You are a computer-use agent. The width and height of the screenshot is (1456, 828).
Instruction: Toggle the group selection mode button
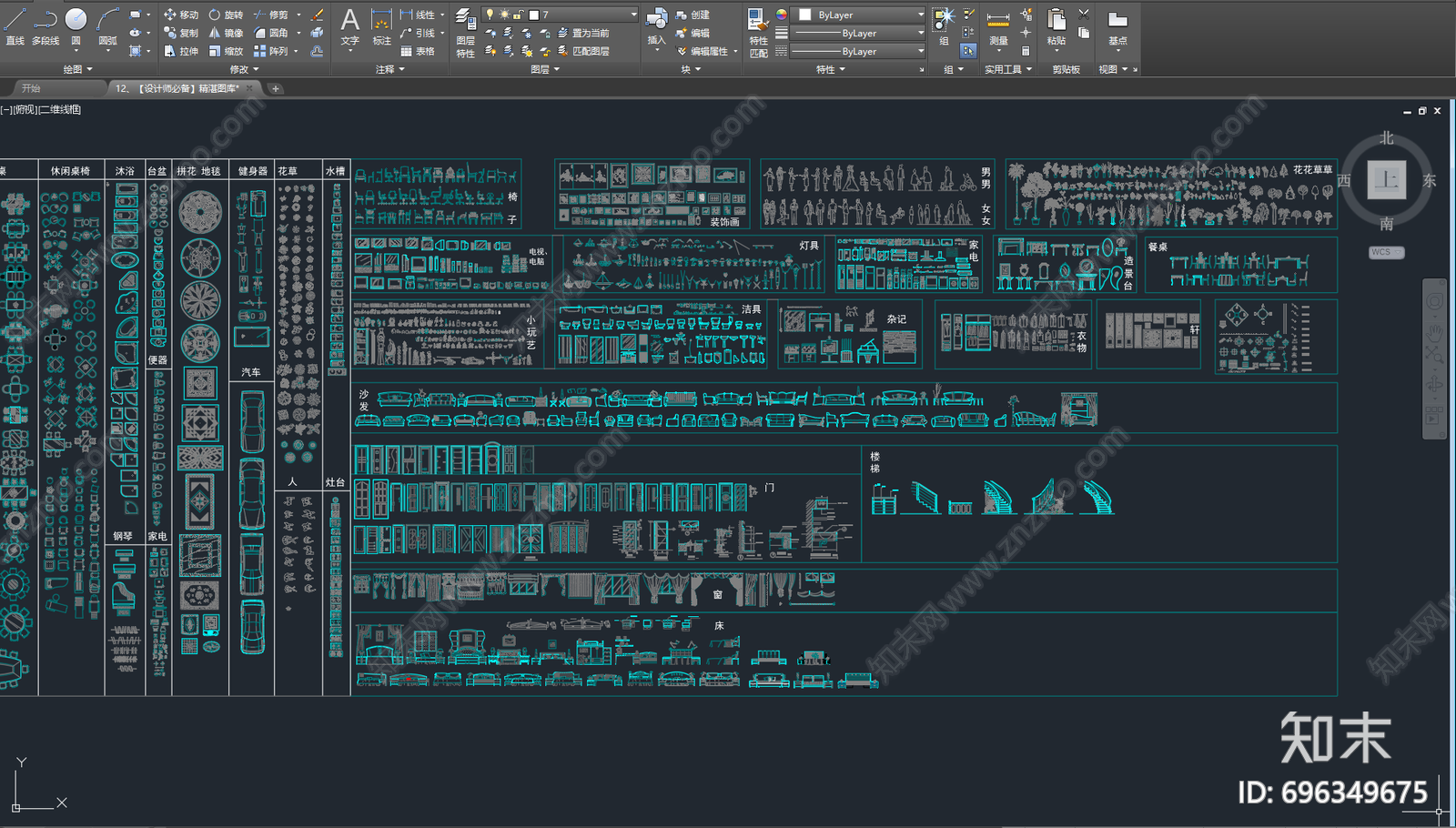point(968,51)
